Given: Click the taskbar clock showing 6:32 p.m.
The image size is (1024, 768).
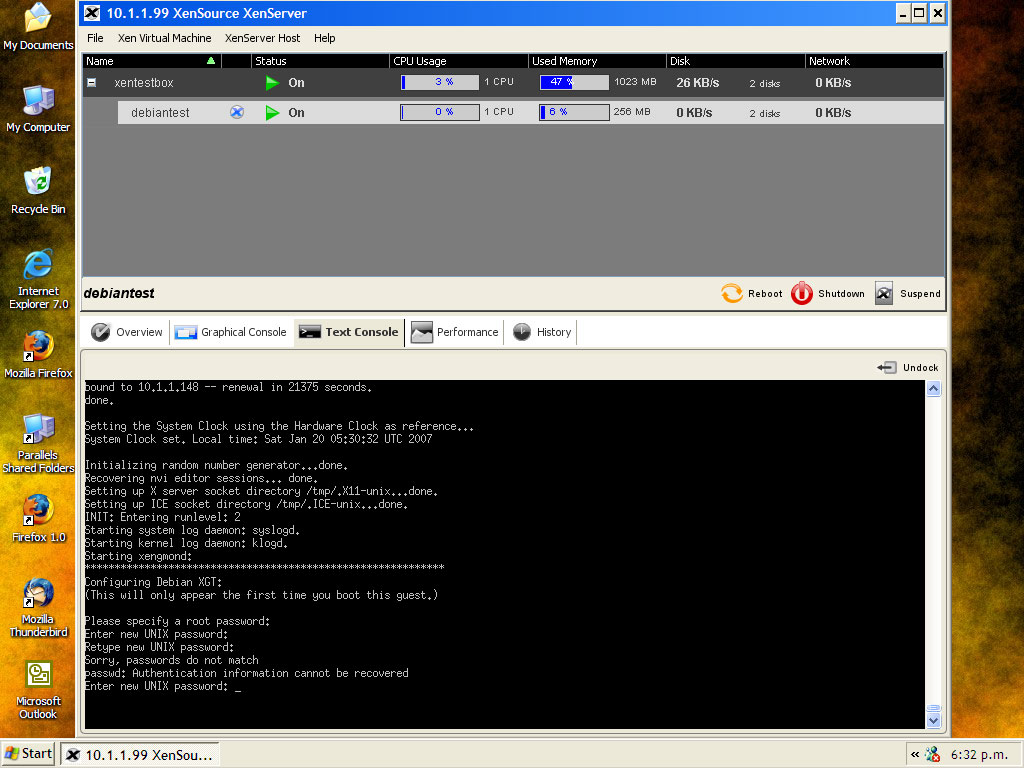Looking at the screenshot, I should pyautogui.click(x=979, y=755).
